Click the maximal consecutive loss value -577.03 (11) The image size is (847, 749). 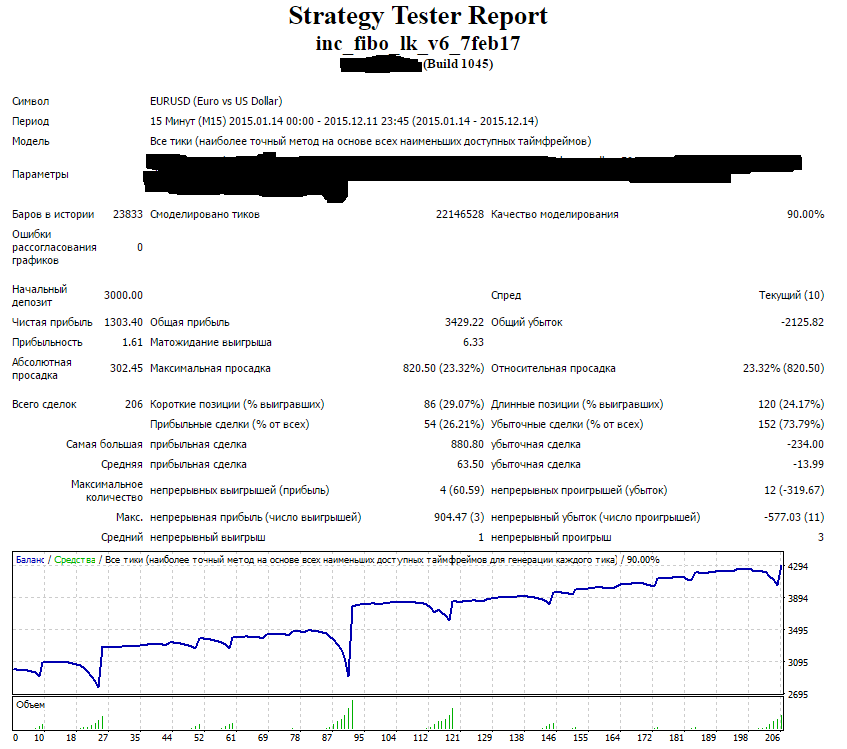(x=794, y=517)
